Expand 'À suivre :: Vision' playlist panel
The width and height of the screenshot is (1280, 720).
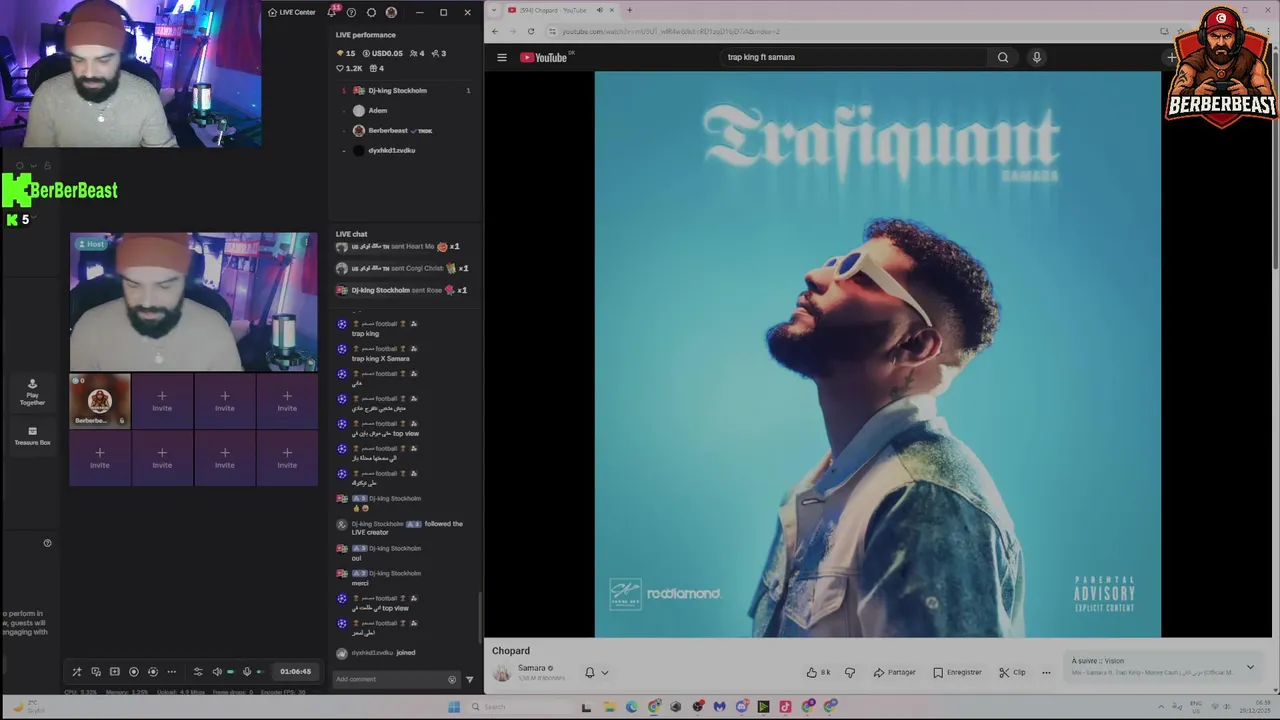click(x=1250, y=667)
